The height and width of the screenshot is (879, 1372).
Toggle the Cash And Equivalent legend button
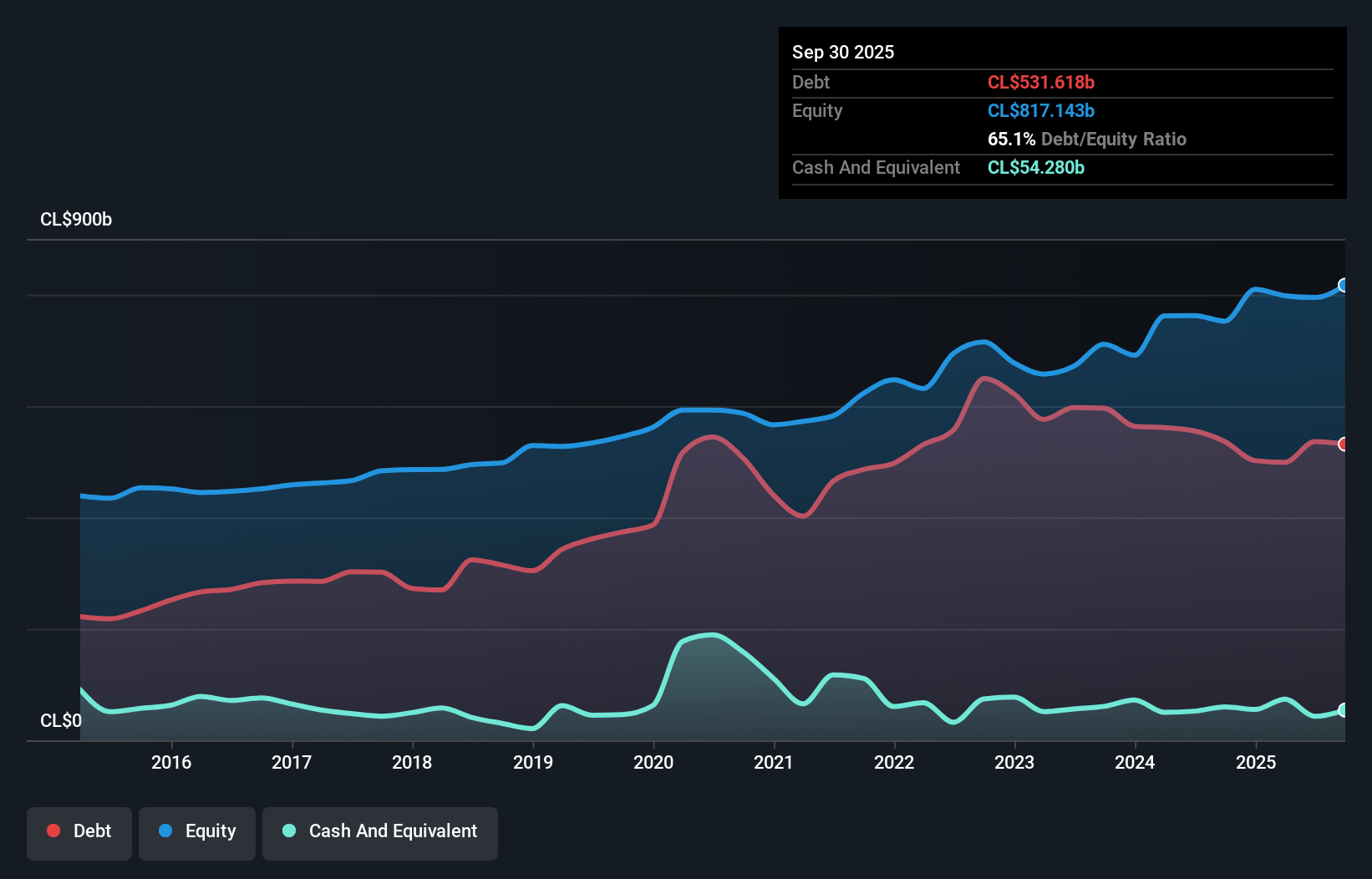(x=380, y=833)
